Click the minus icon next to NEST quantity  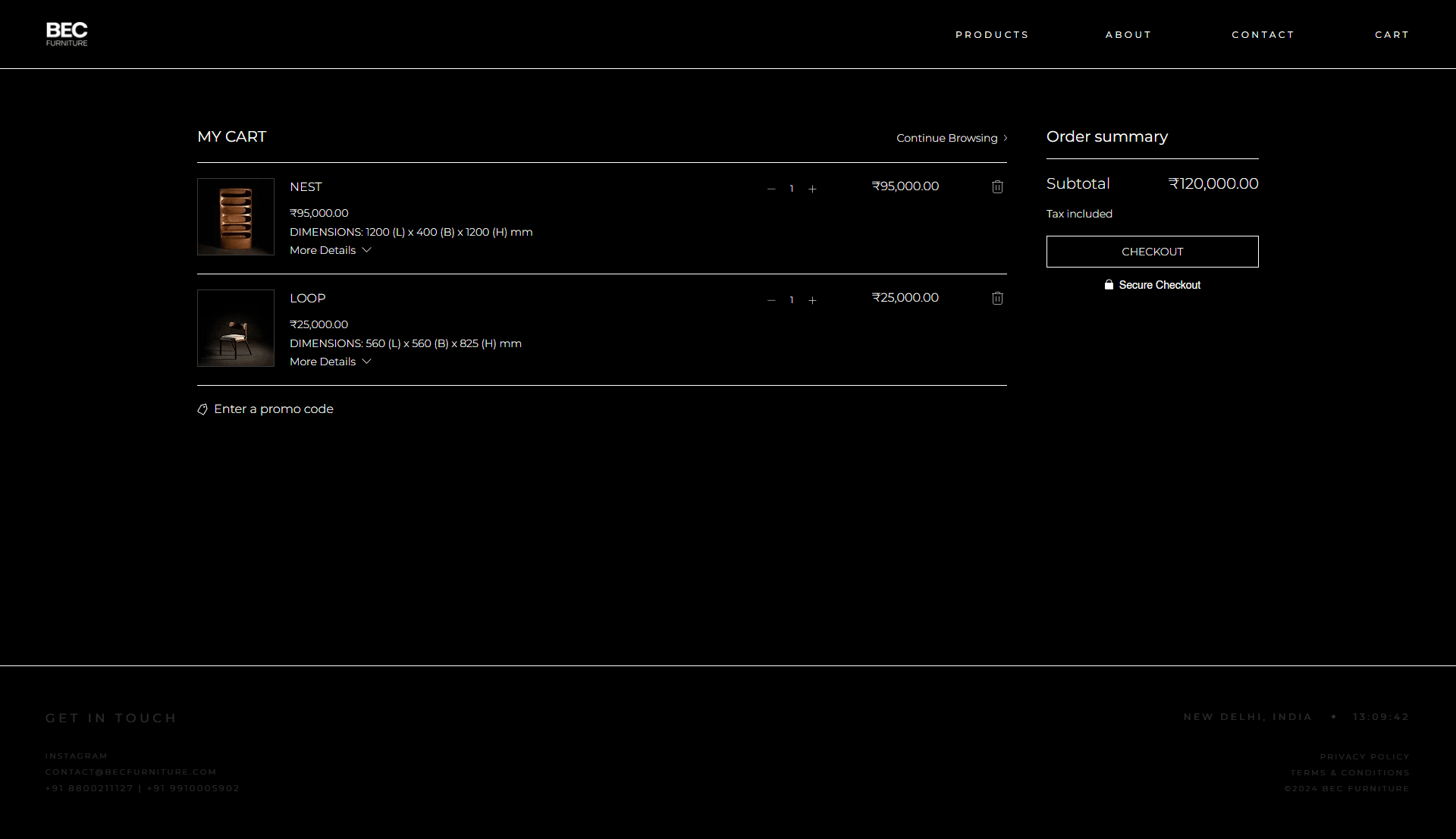pyautogui.click(x=771, y=189)
